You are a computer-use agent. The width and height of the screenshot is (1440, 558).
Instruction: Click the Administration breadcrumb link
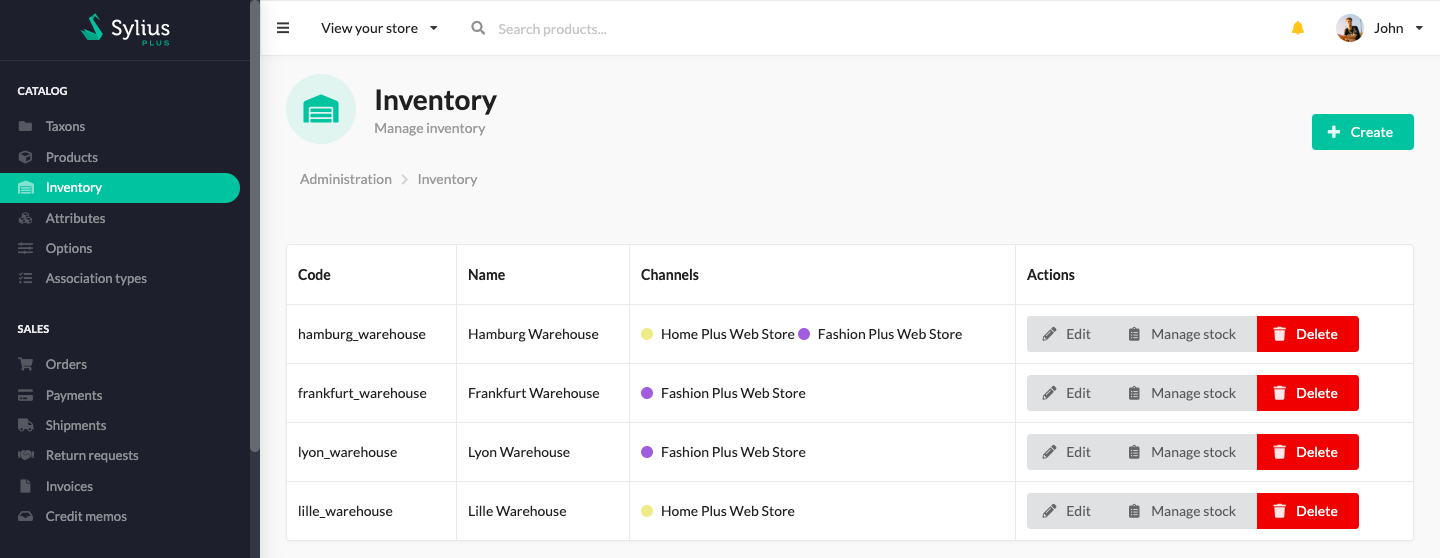tap(346, 179)
